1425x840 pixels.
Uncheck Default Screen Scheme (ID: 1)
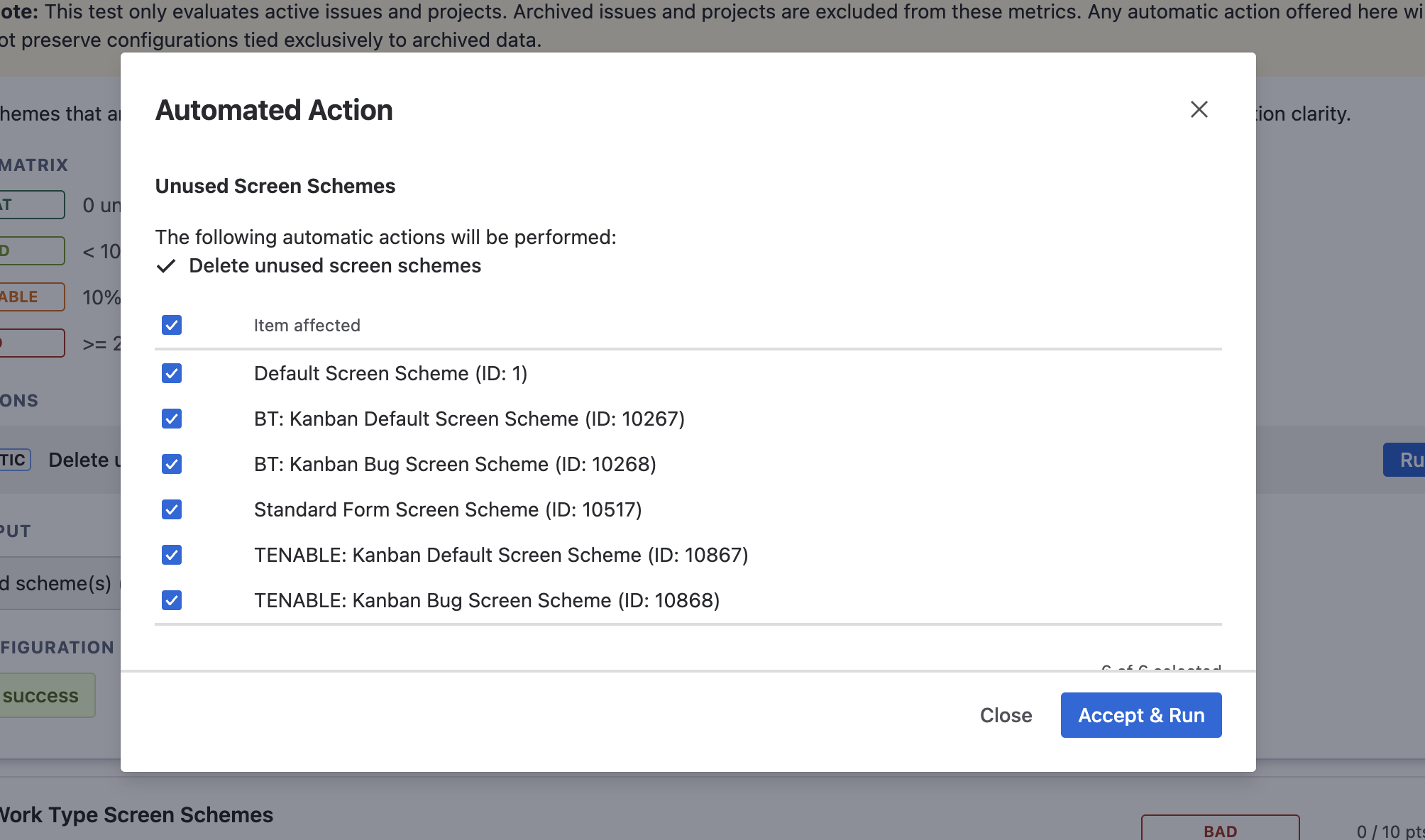172,373
